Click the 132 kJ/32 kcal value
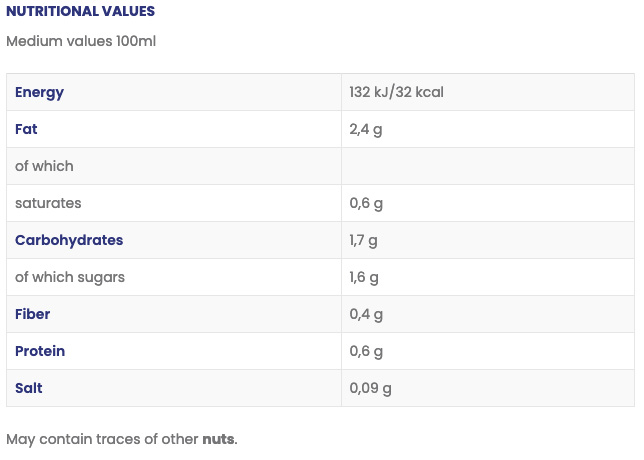 pos(396,92)
